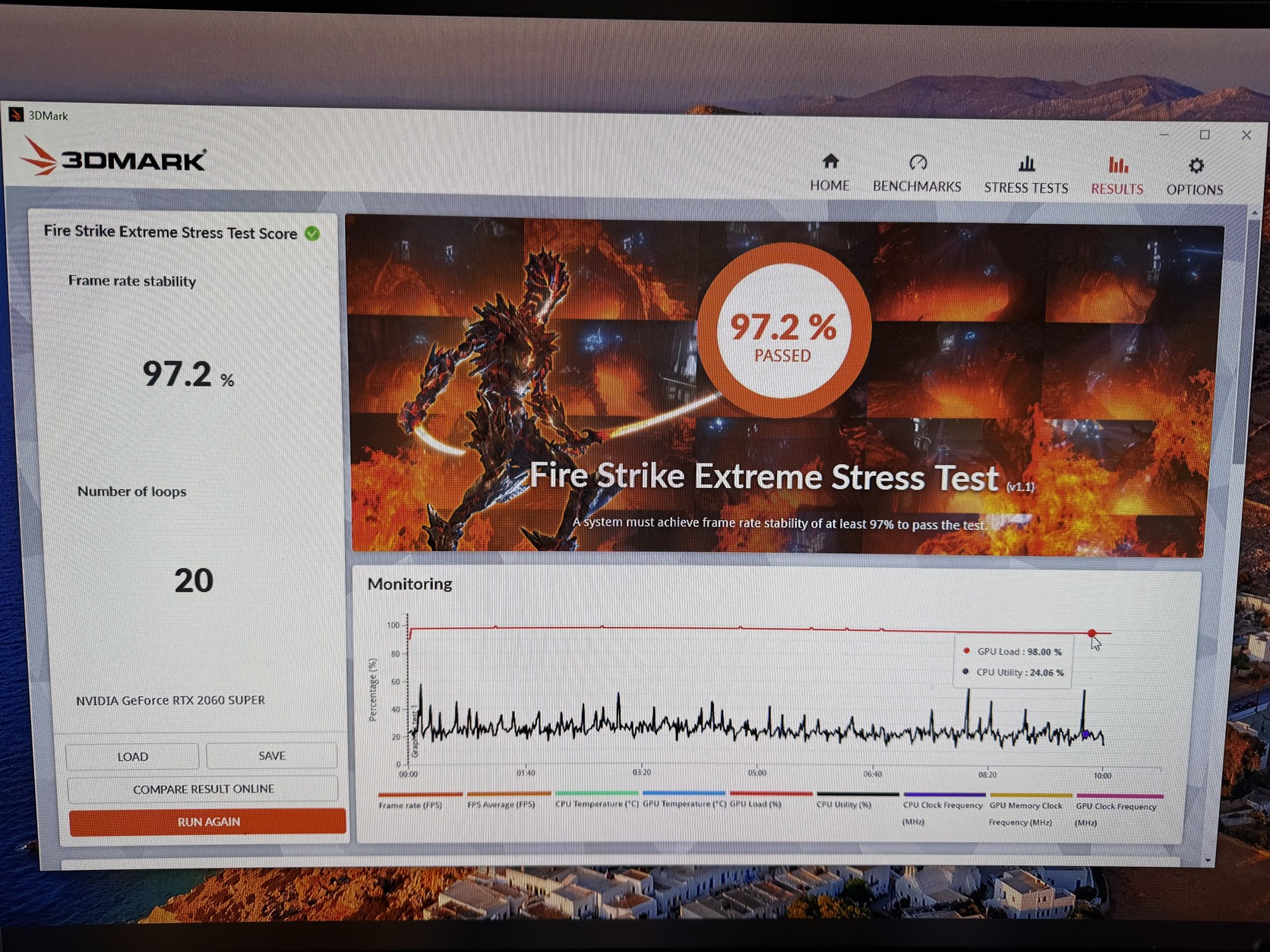Viewport: 1270px width, 952px height.
Task: Click the 3DMARK logo
Action: tap(112, 156)
